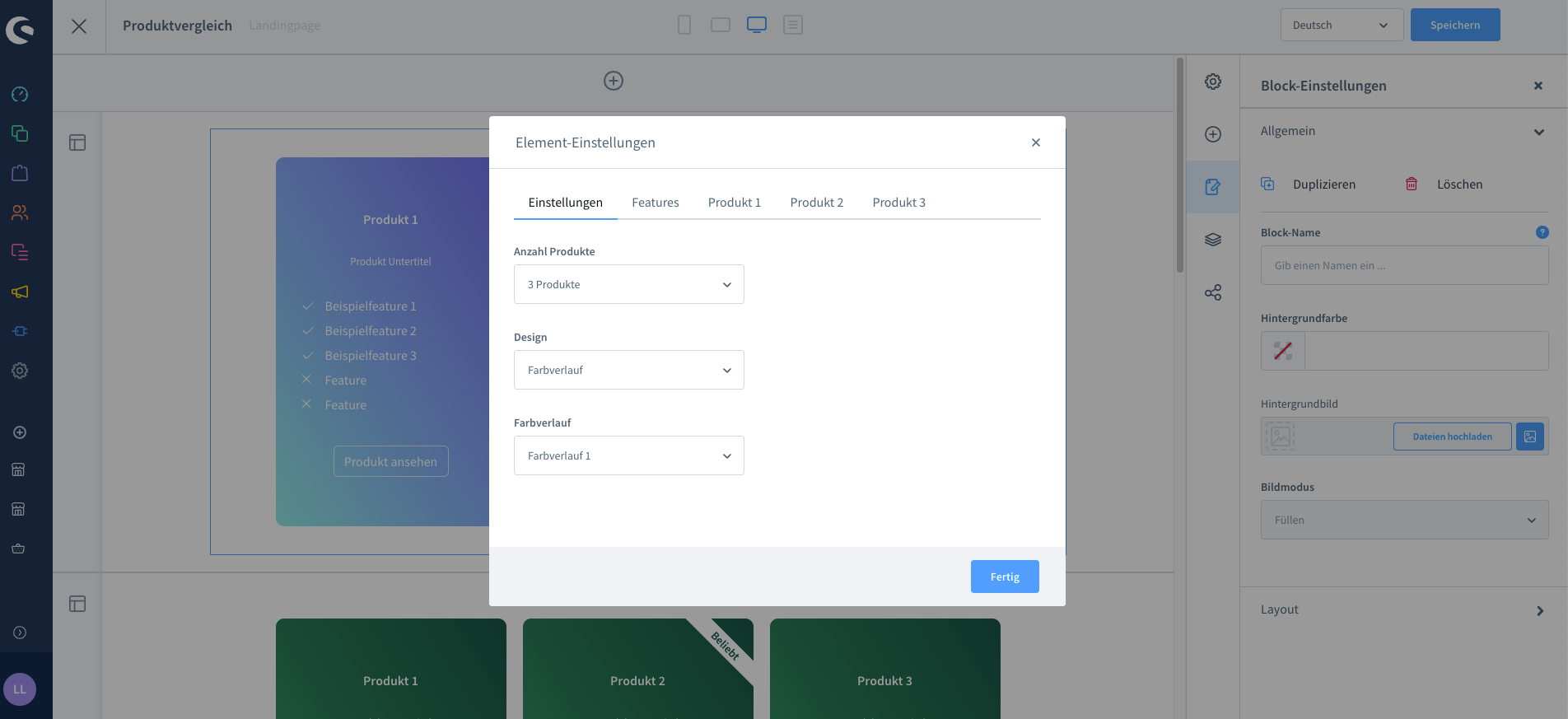Screen dimensions: 1568x719
Task: Open the Anzahl Produkte dropdown
Action: click(629, 284)
